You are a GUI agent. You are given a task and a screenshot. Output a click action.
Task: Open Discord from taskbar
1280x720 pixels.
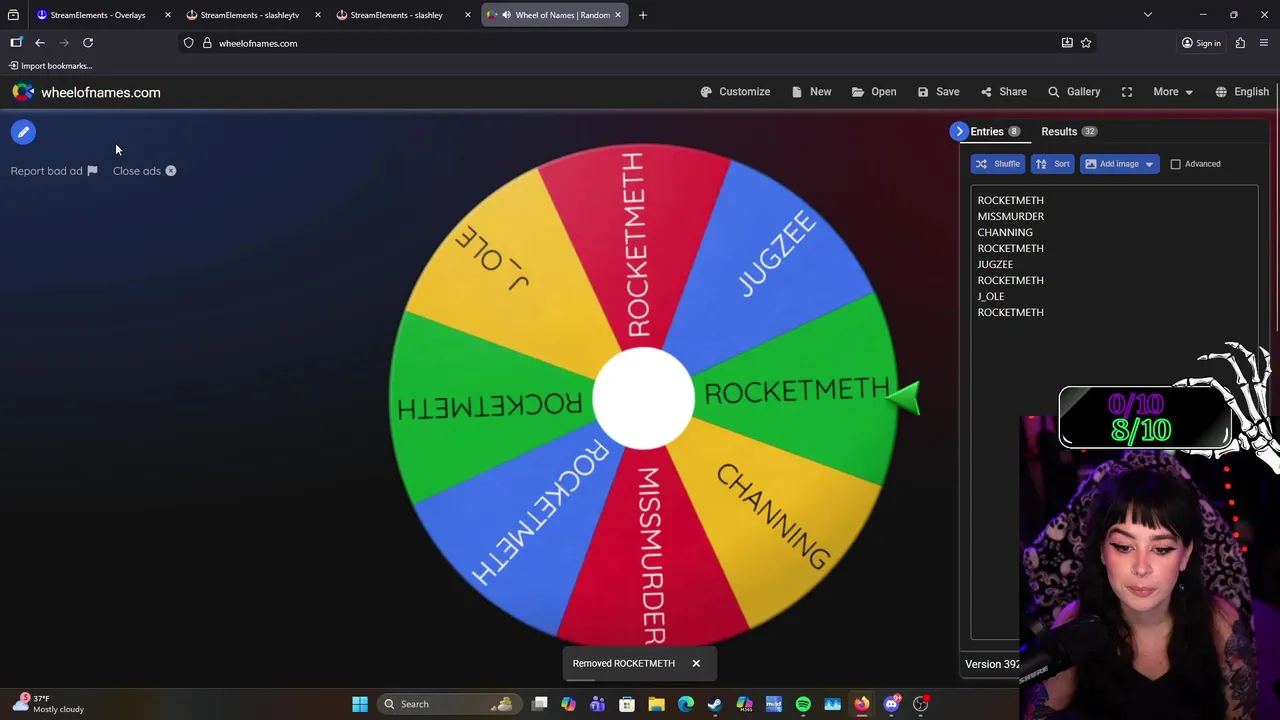891,704
